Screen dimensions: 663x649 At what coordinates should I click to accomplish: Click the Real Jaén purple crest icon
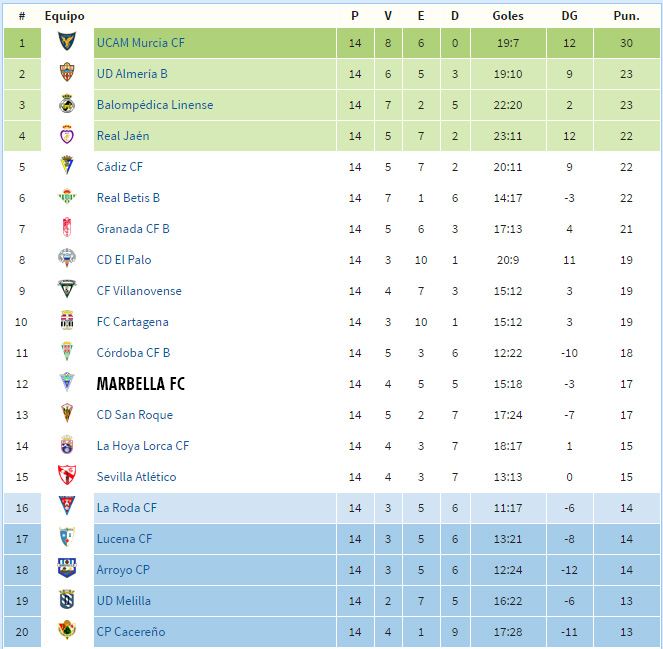point(67,135)
